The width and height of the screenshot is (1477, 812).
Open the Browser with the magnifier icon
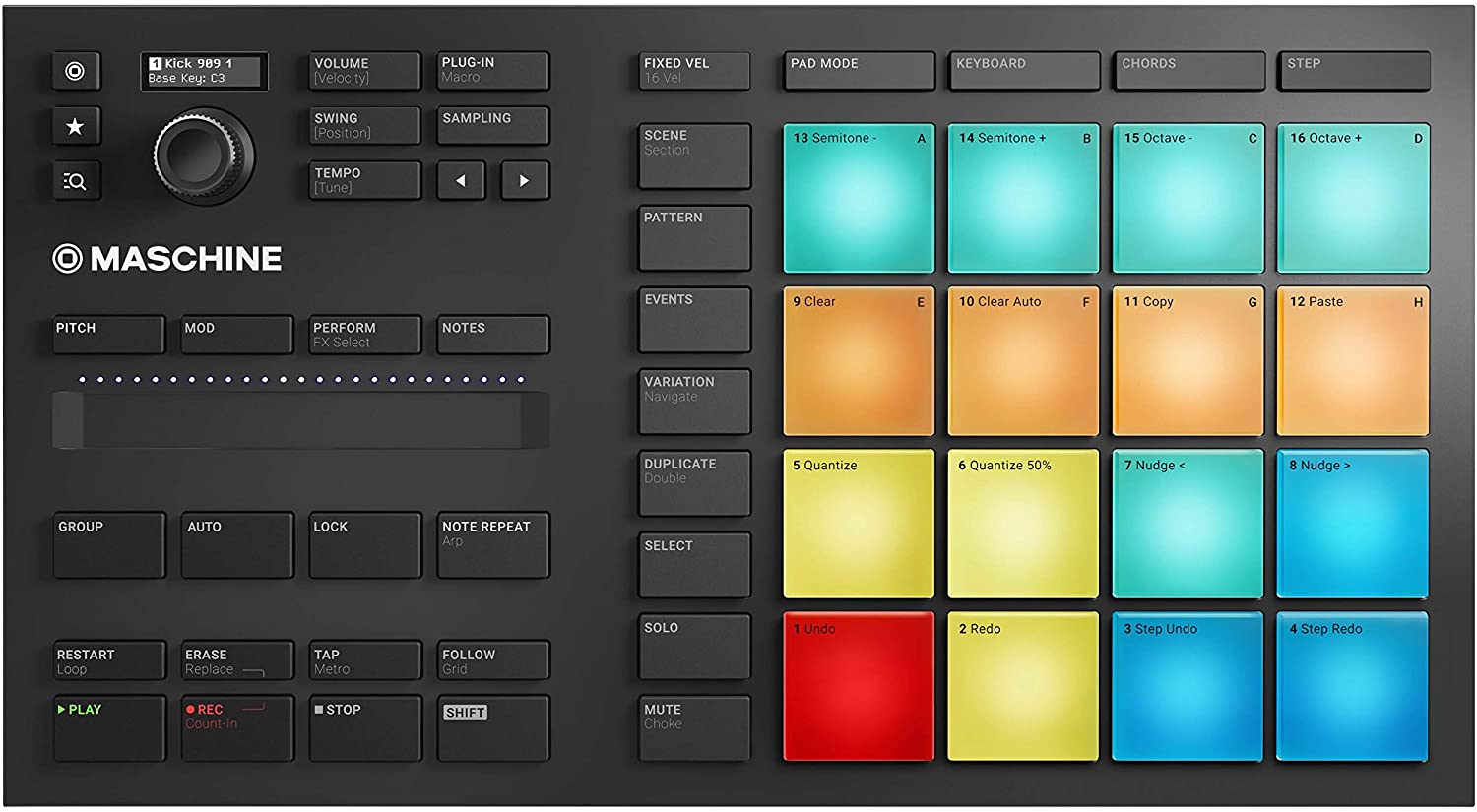click(76, 181)
